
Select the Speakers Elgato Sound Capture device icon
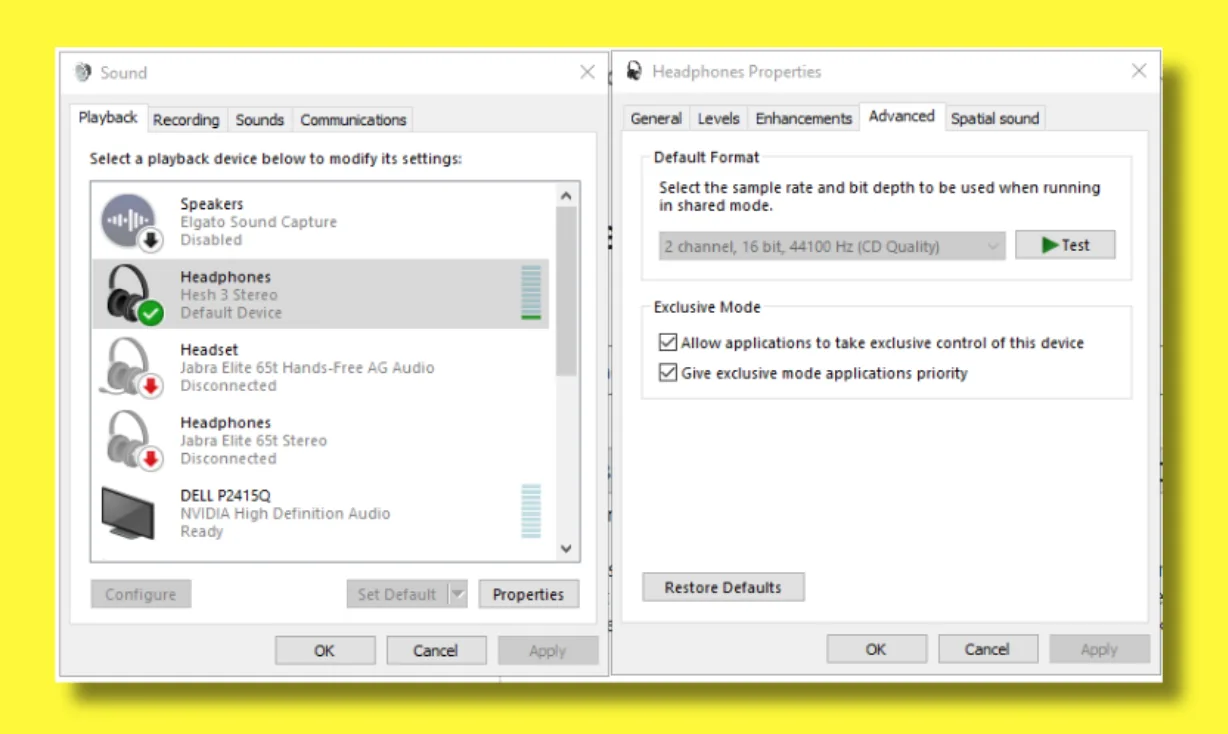coord(129,220)
